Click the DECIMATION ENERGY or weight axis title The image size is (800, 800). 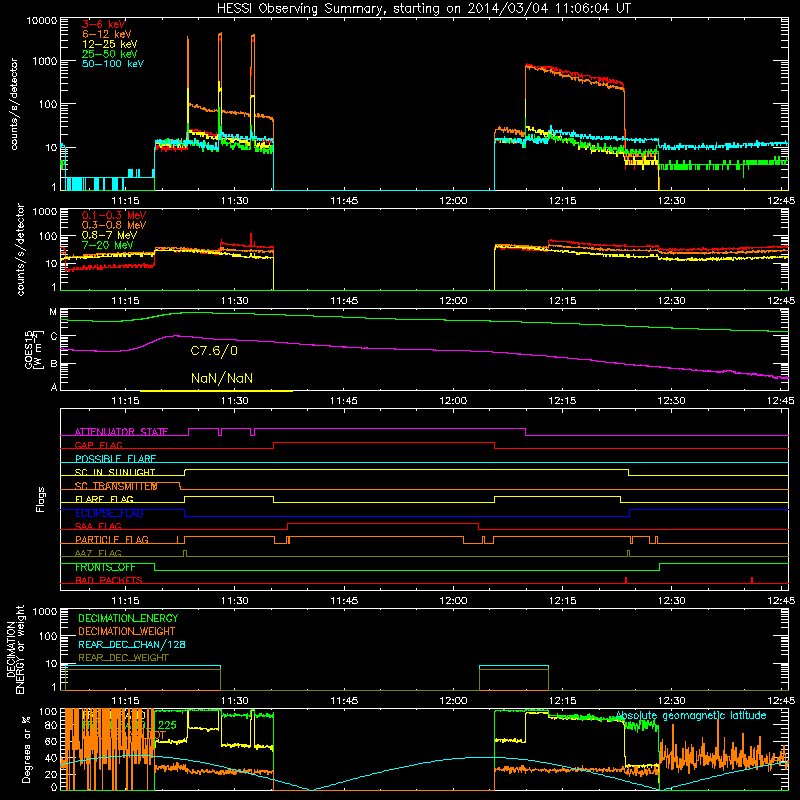point(15,649)
